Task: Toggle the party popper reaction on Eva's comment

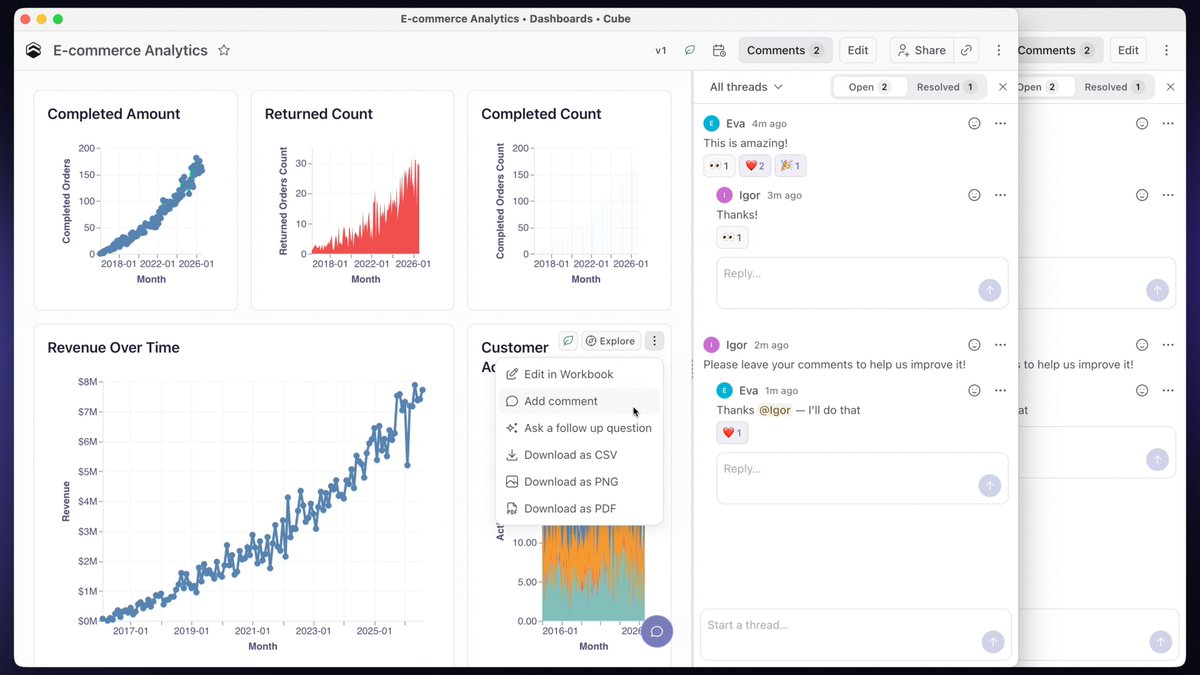Action: tap(790, 166)
